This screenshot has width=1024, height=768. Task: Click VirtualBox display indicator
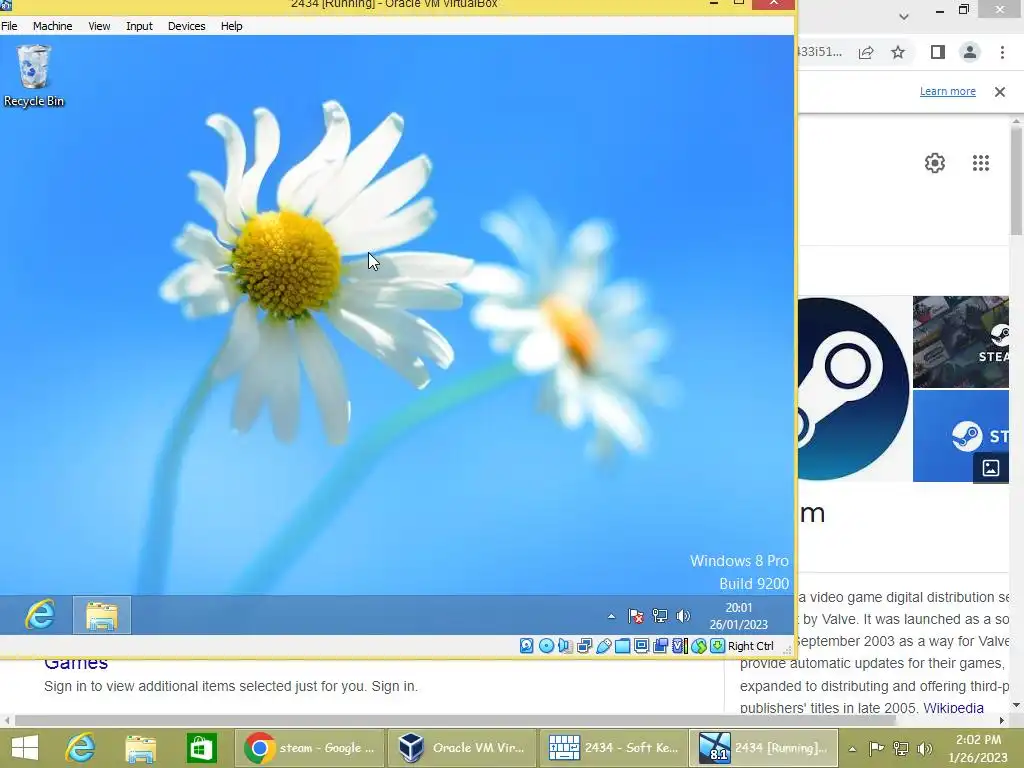tap(641, 646)
